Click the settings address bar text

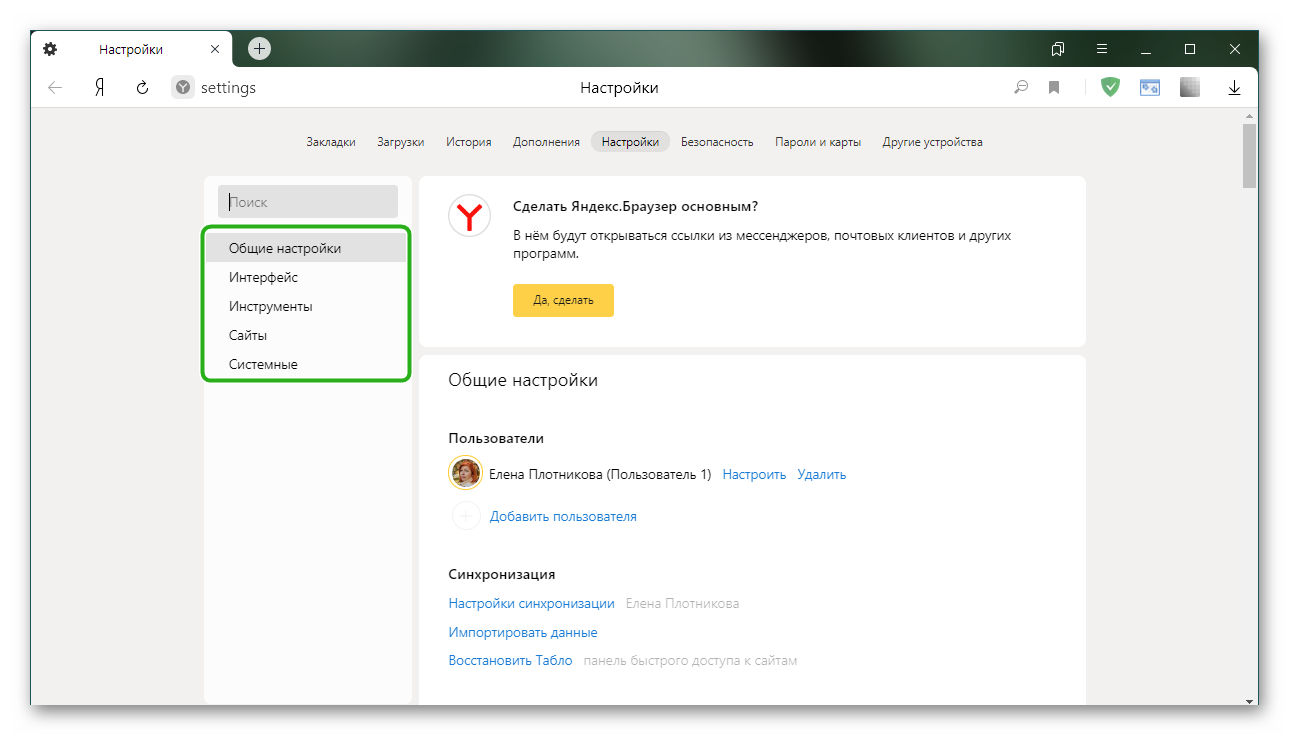point(228,88)
